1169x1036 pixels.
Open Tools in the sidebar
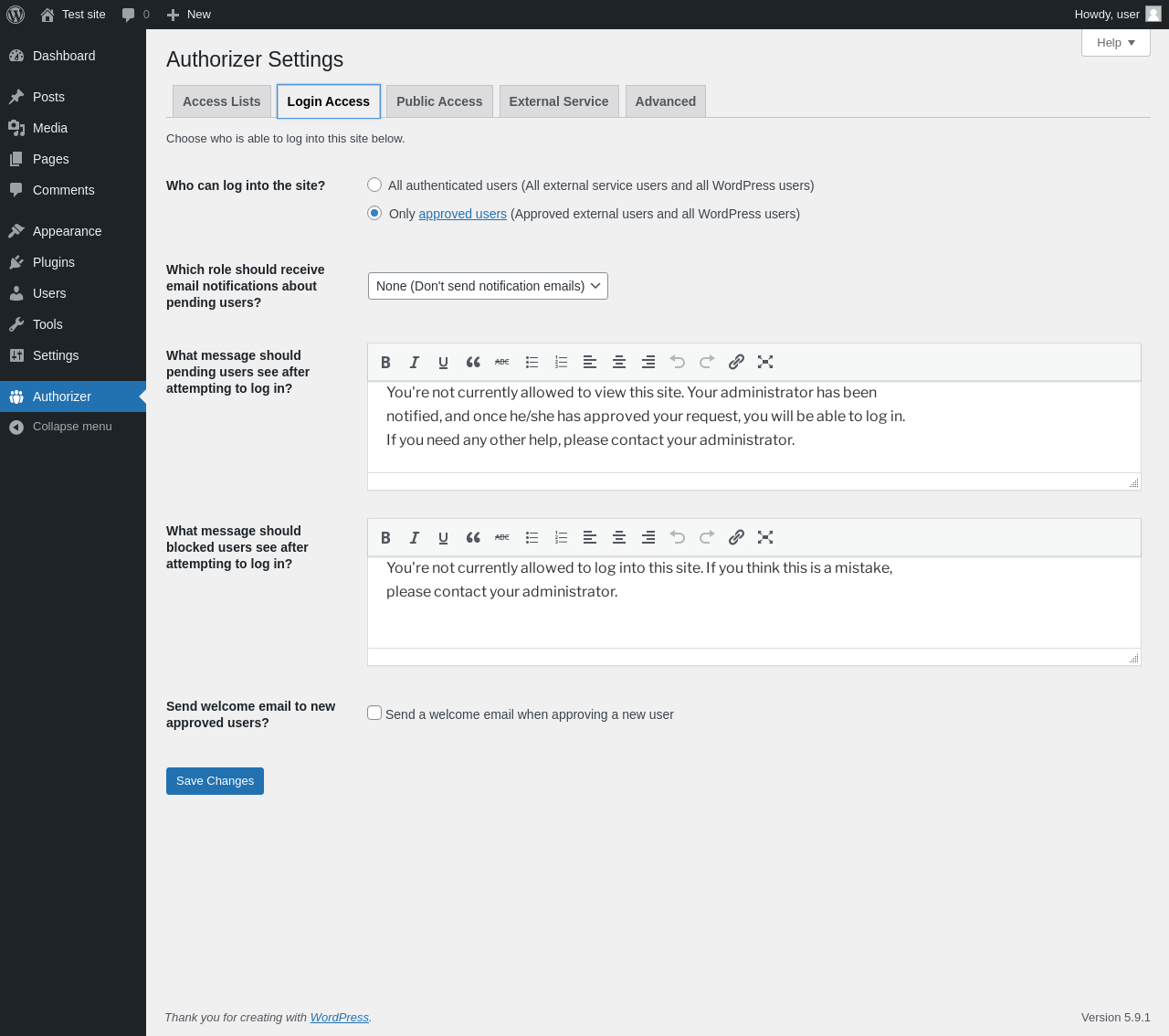point(73,324)
